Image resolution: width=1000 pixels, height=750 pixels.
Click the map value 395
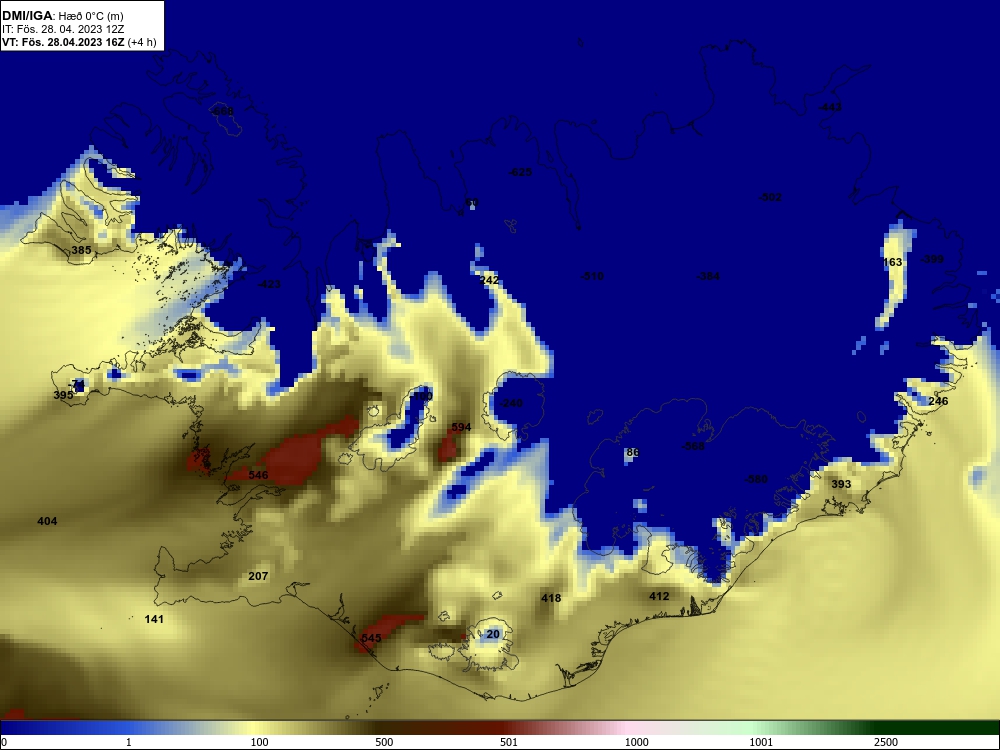63,395
